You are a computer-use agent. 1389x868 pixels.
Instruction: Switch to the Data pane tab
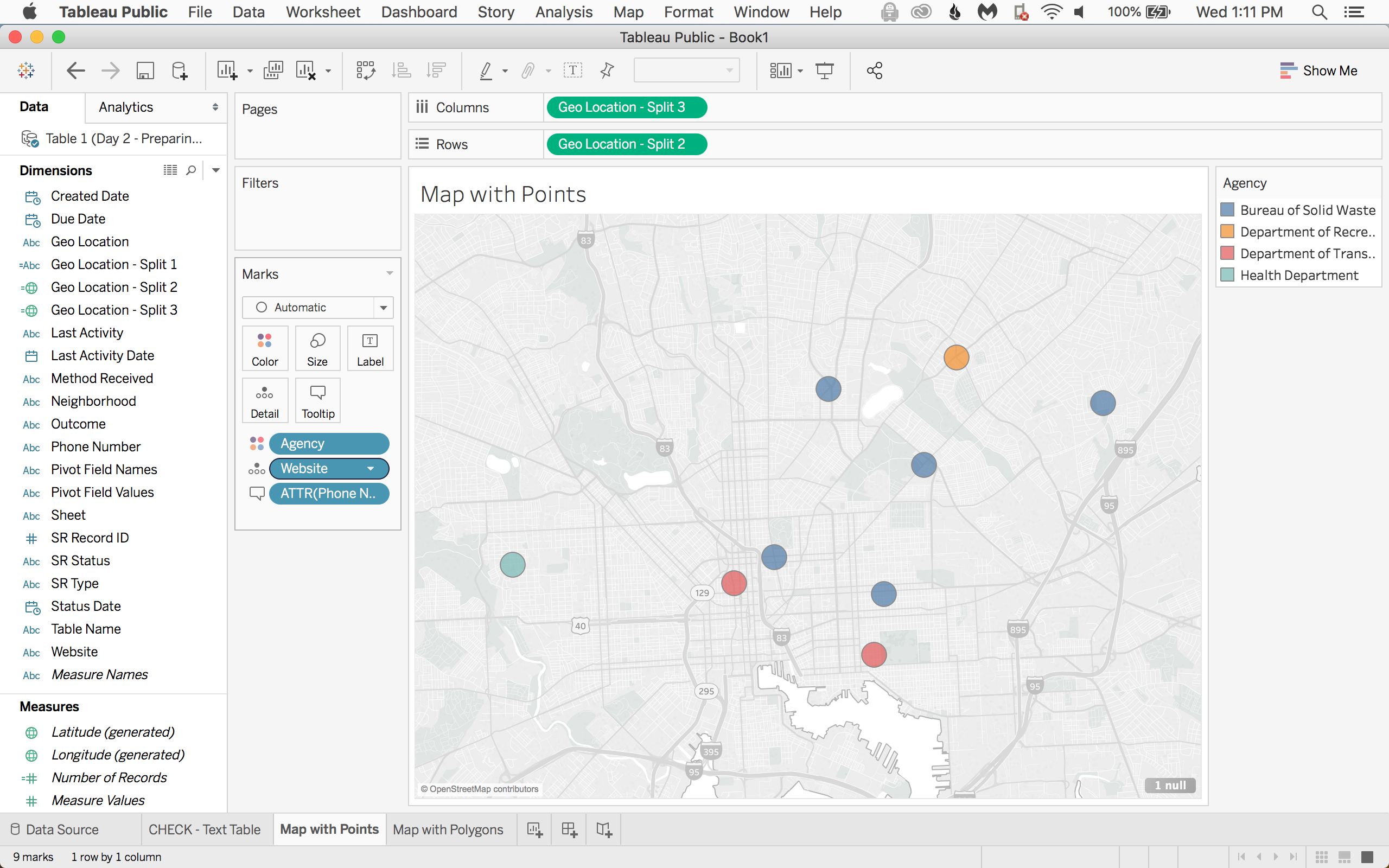coord(34,107)
